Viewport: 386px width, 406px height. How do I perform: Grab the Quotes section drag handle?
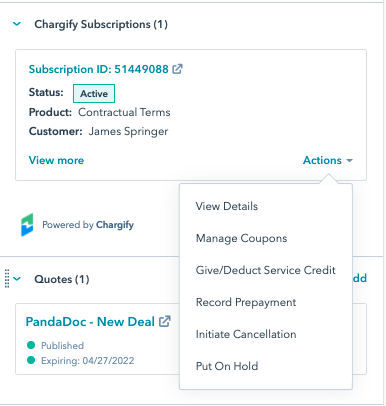tap(7, 278)
